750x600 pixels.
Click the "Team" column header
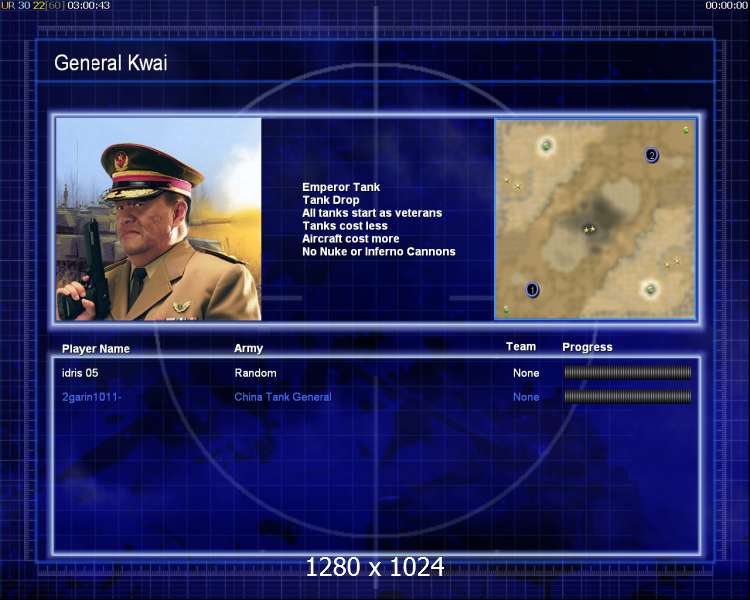[521, 346]
